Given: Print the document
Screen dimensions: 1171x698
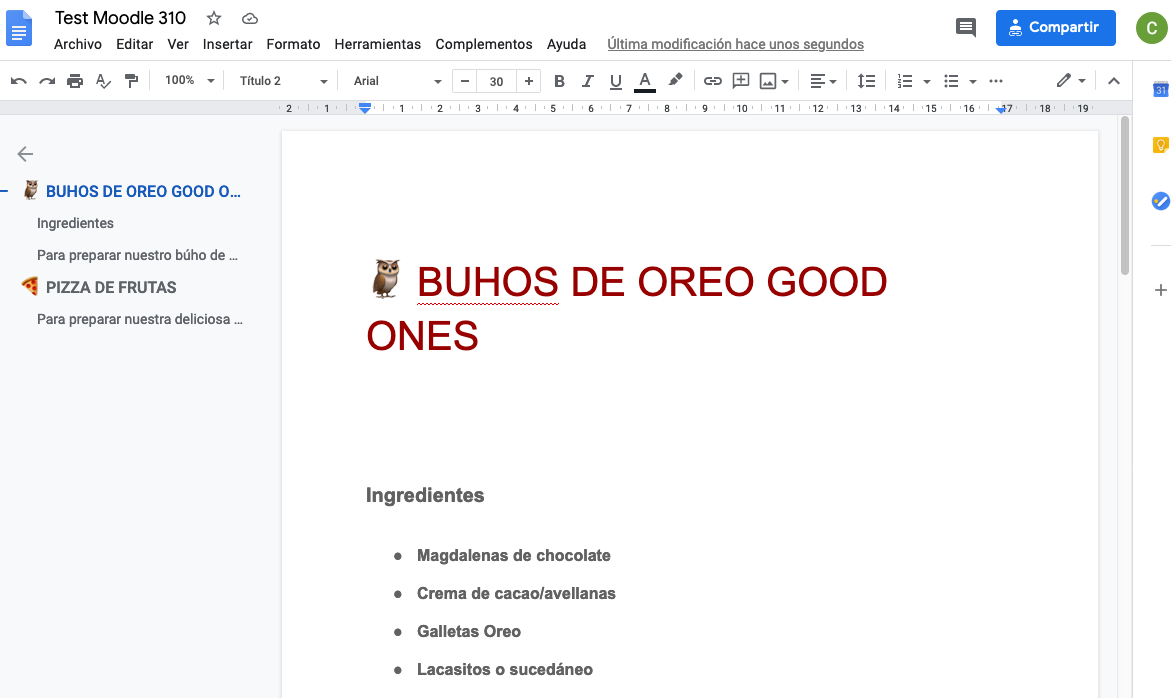Looking at the screenshot, I should pyautogui.click(x=75, y=81).
